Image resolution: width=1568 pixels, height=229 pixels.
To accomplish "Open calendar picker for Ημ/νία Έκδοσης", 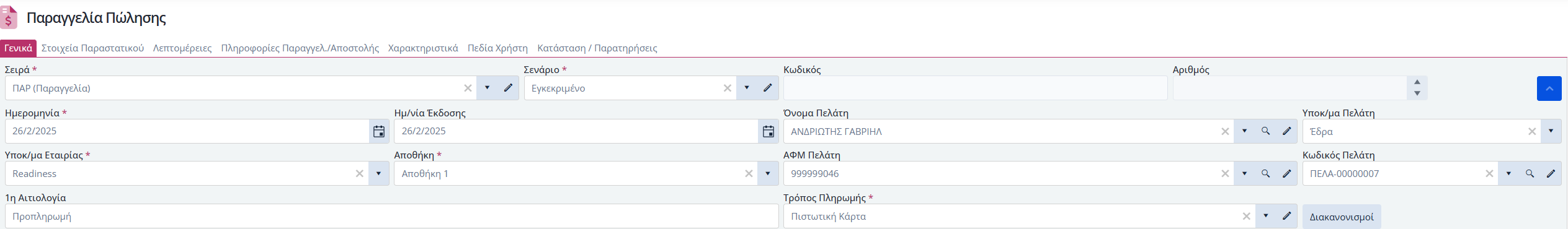I will pos(768,131).
